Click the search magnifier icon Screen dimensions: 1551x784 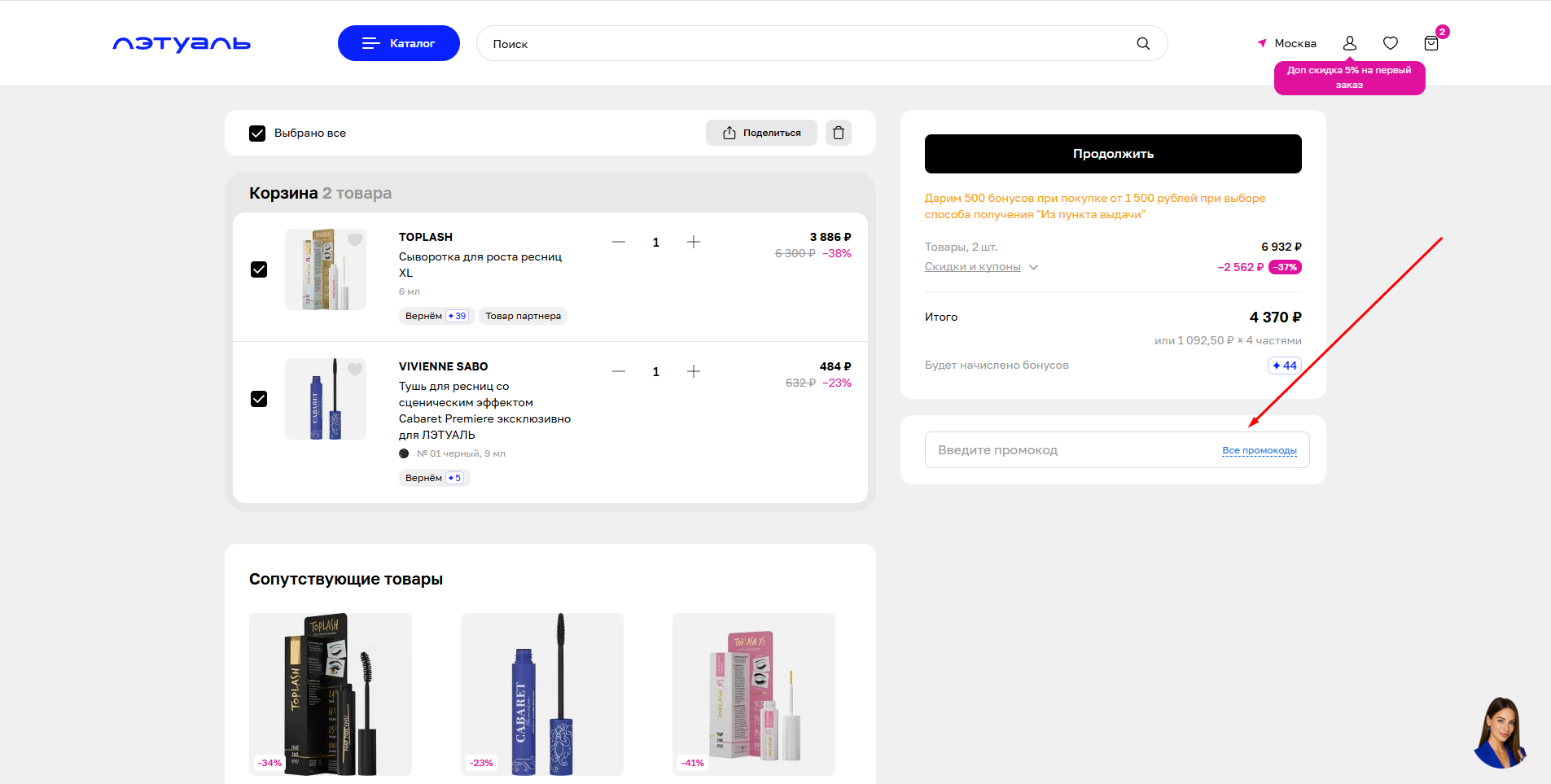click(1143, 44)
